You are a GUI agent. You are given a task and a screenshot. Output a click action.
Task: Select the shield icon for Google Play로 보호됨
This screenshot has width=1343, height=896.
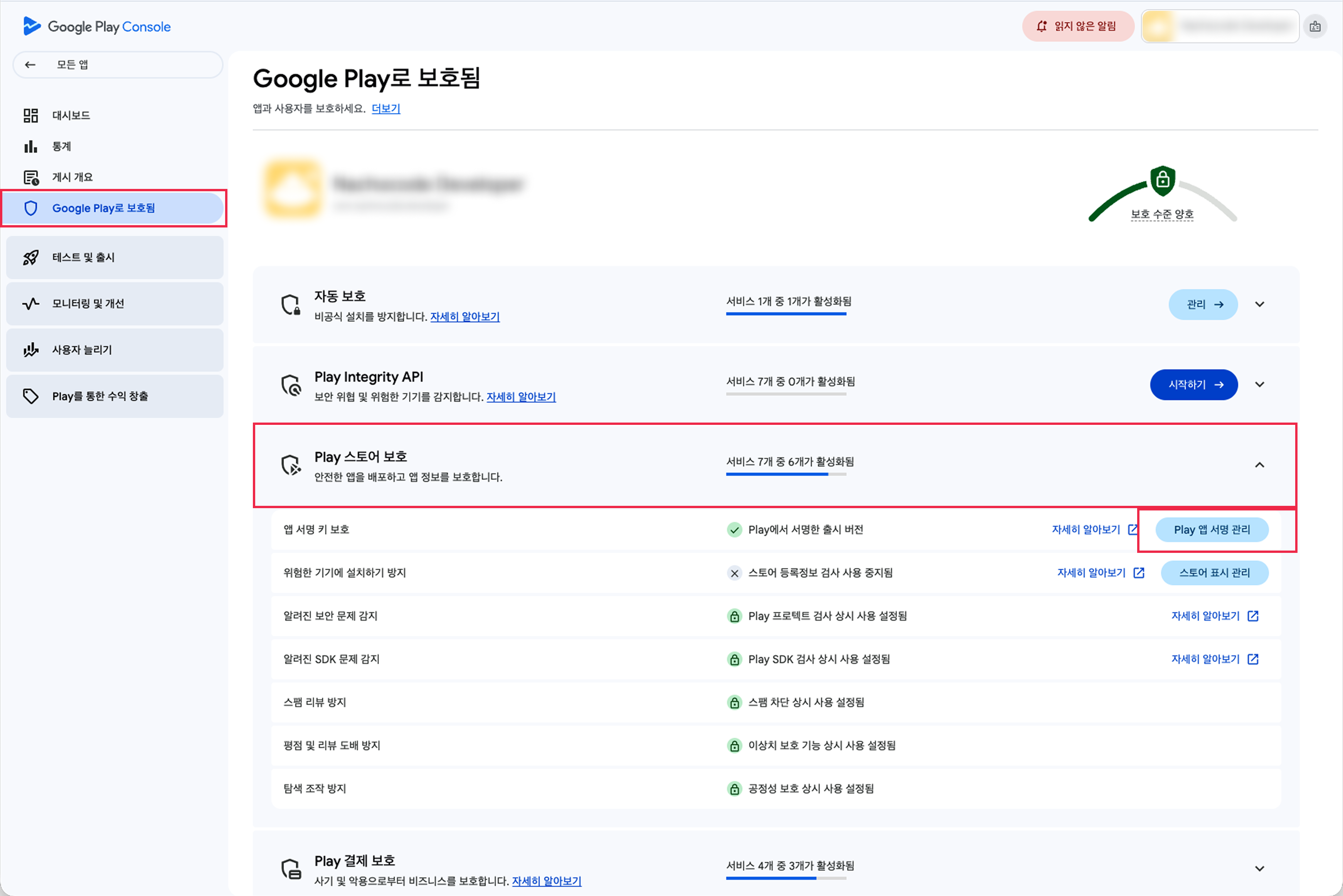click(x=31, y=208)
